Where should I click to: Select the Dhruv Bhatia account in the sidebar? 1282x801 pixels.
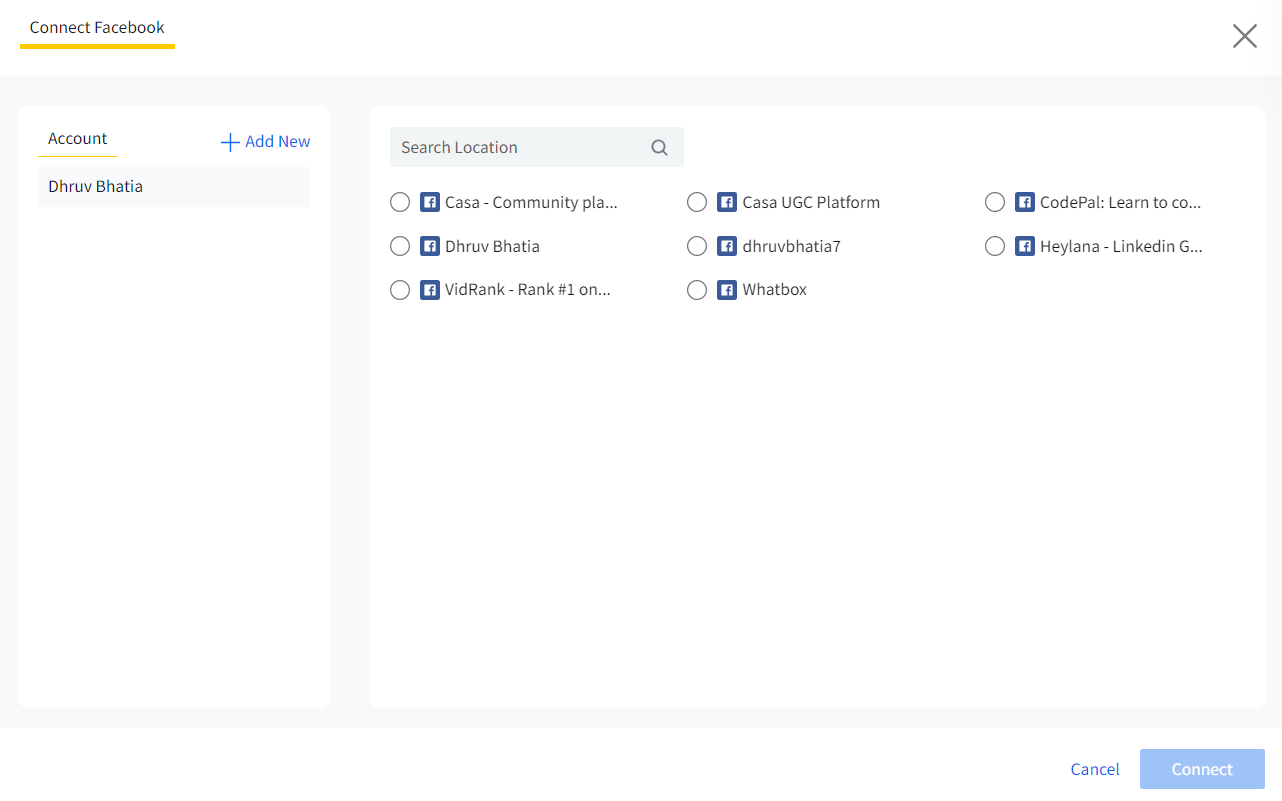(174, 187)
